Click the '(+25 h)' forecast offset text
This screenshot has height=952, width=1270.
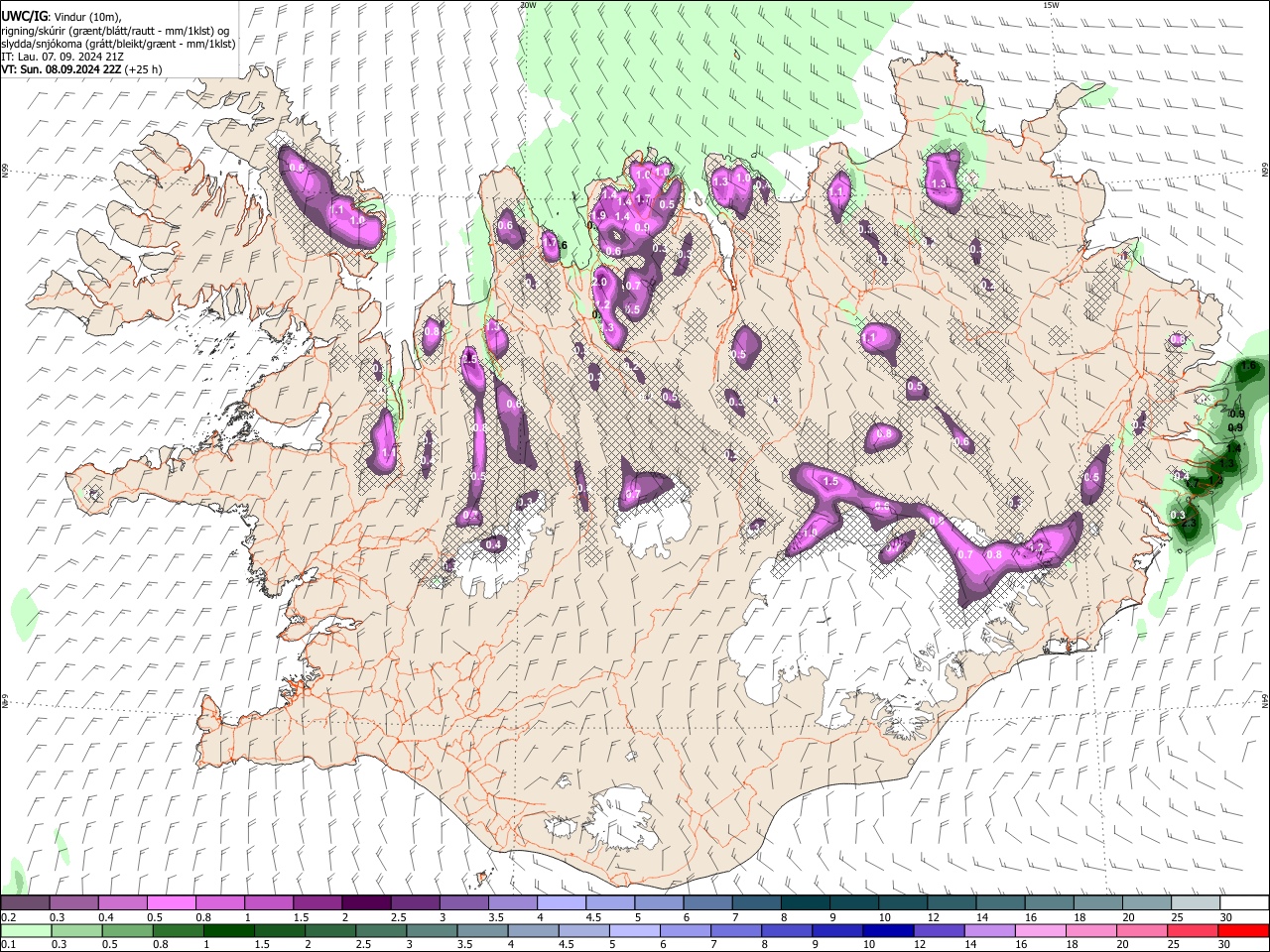pyautogui.click(x=145, y=69)
